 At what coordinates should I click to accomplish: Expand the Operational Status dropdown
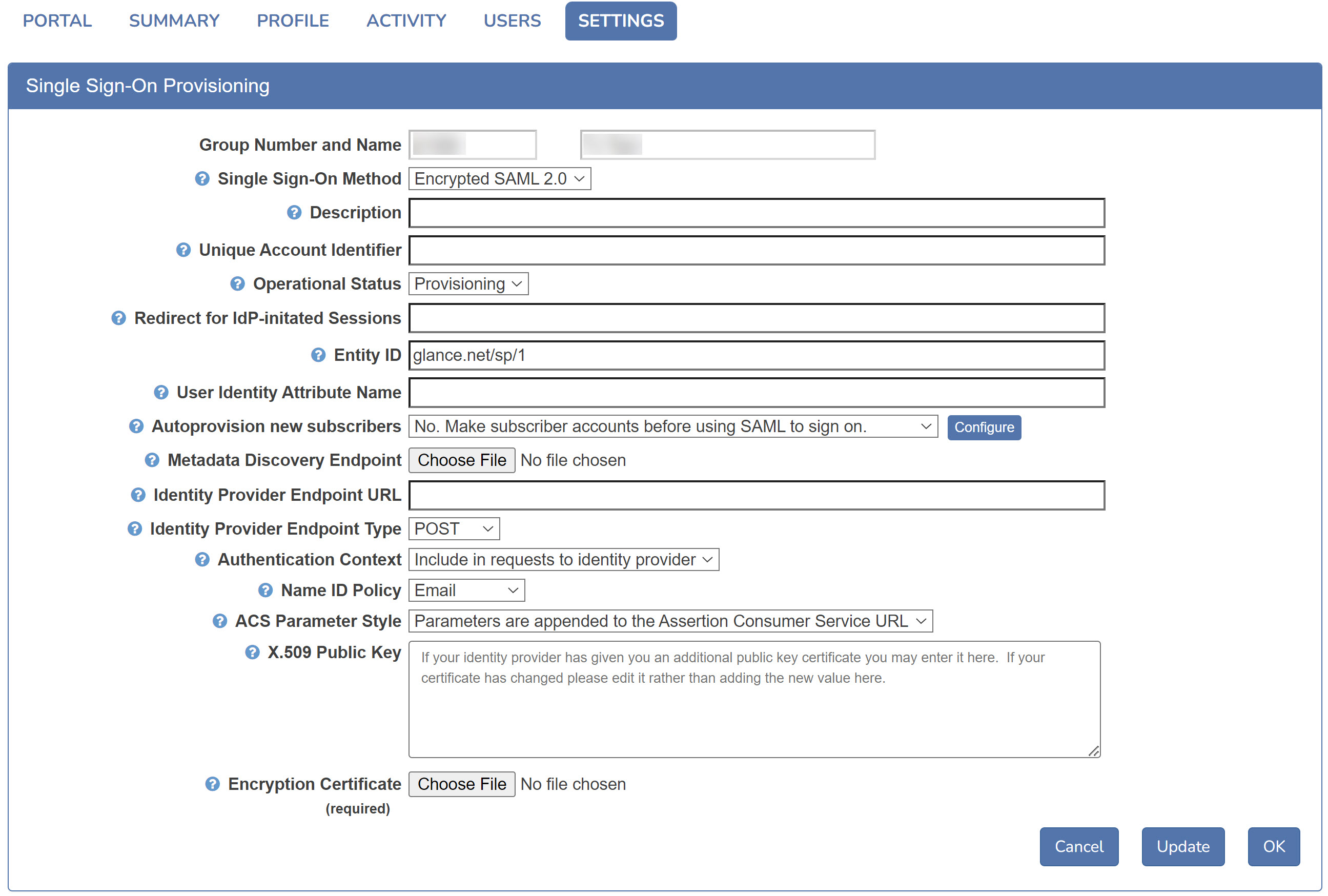click(468, 284)
